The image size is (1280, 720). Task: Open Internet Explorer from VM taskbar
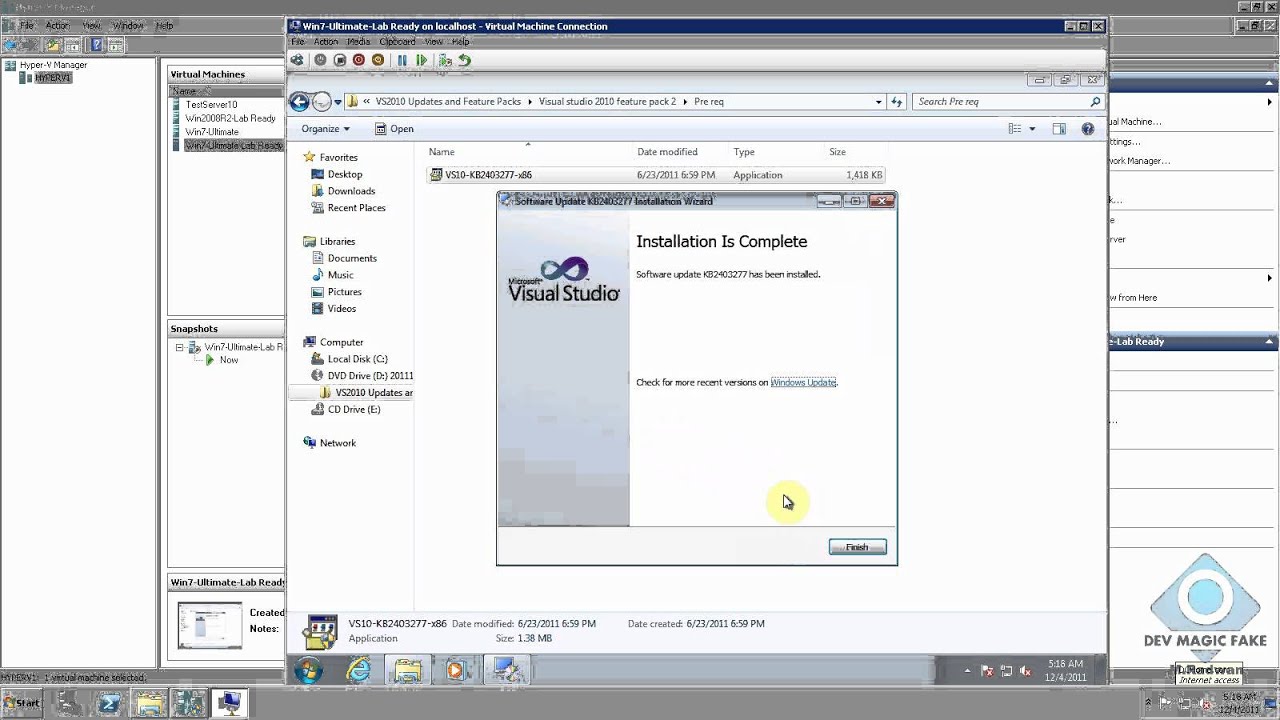point(358,670)
